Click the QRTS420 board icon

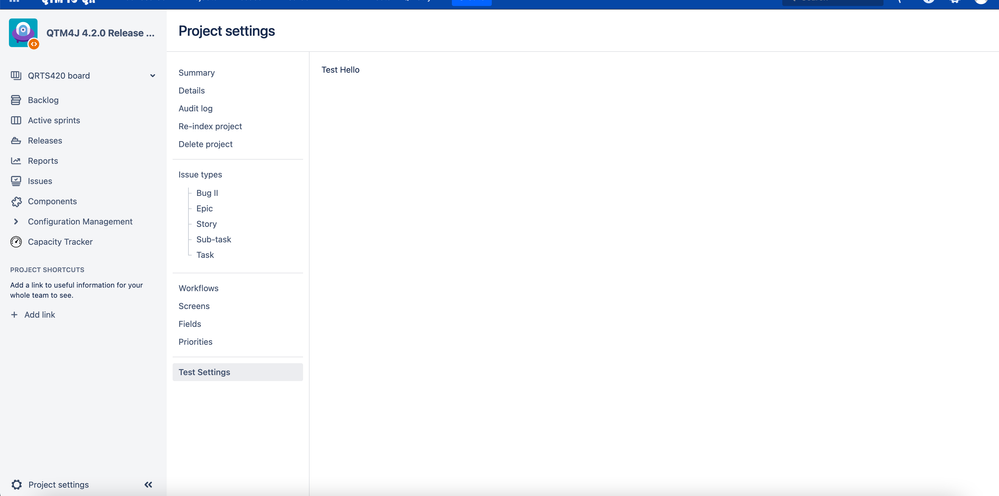16,76
